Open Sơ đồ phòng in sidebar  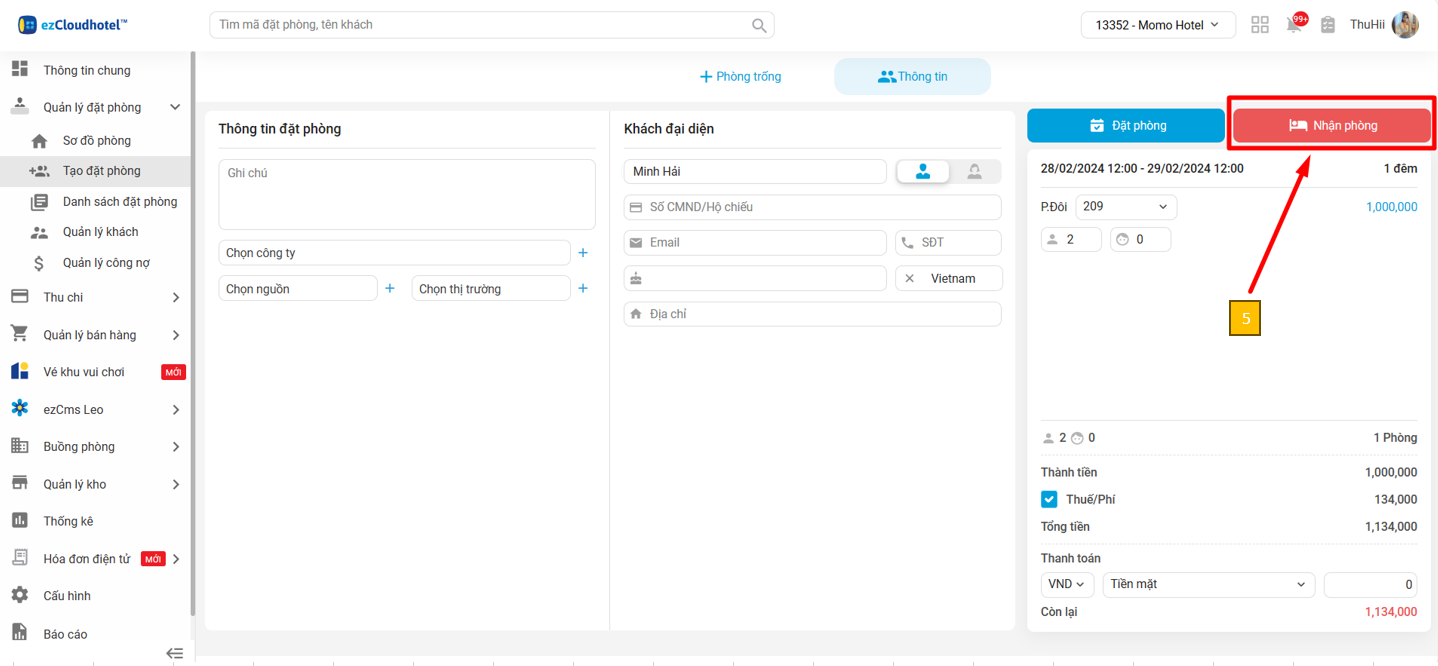point(96,141)
